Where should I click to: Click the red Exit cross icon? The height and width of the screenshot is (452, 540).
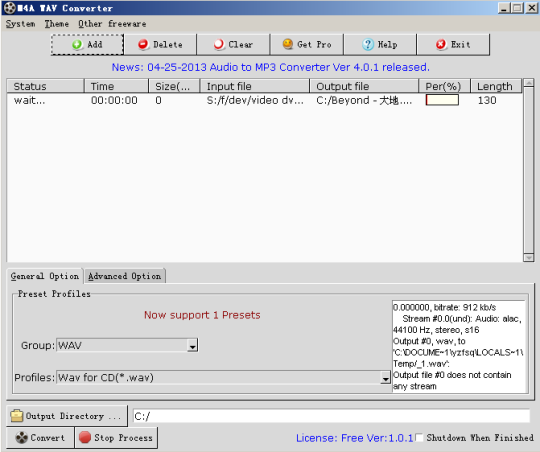441,44
